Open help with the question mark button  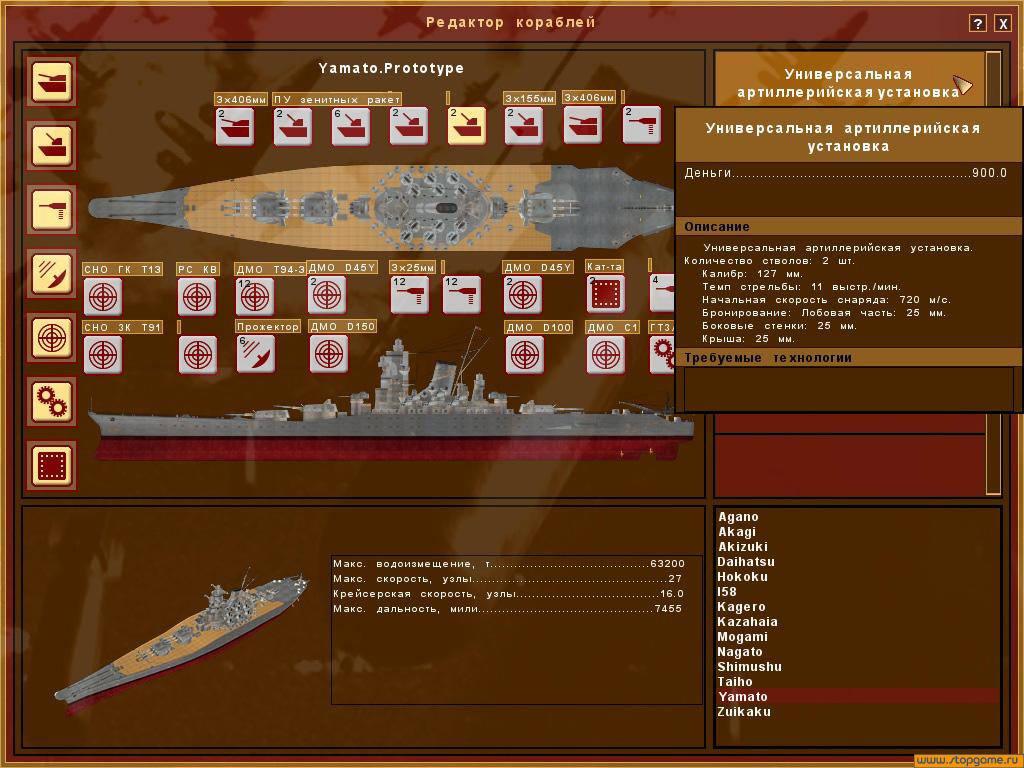[x=977, y=23]
